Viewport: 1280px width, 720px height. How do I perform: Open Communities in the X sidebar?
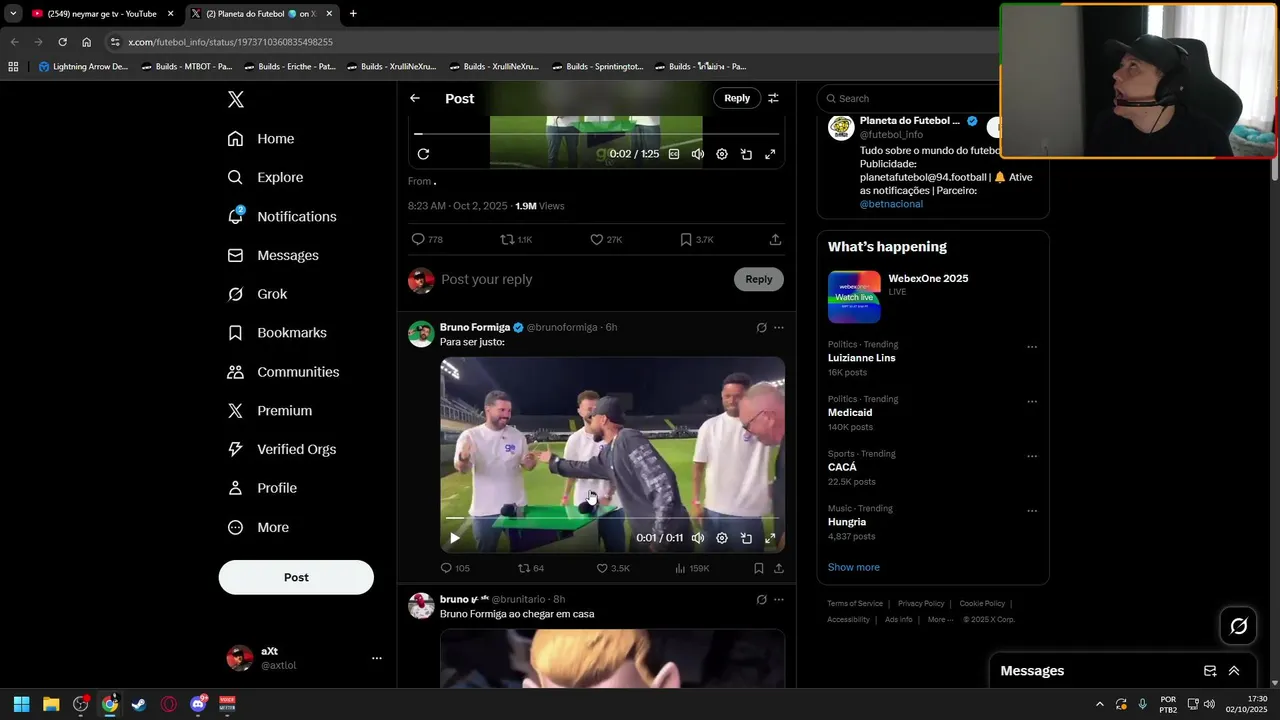click(283, 372)
